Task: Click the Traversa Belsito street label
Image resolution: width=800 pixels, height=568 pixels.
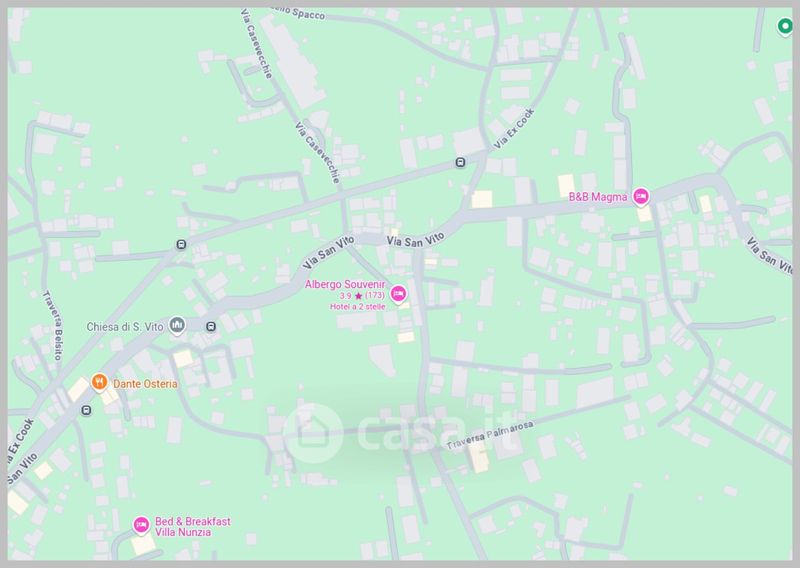Action: (52, 325)
